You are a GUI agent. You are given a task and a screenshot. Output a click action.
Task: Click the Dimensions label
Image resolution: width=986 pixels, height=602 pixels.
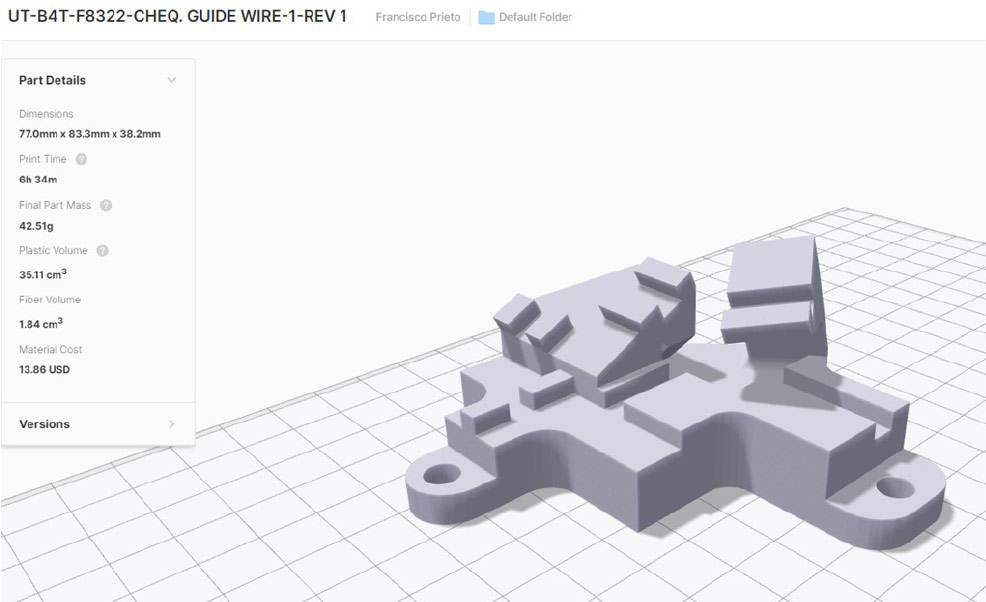coord(46,114)
